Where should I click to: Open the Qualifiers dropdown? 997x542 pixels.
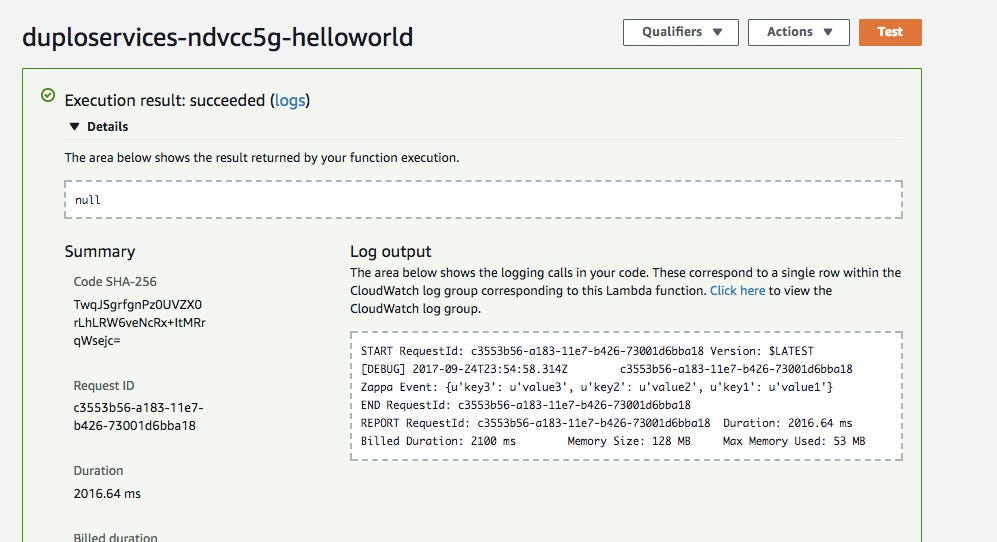680,32
